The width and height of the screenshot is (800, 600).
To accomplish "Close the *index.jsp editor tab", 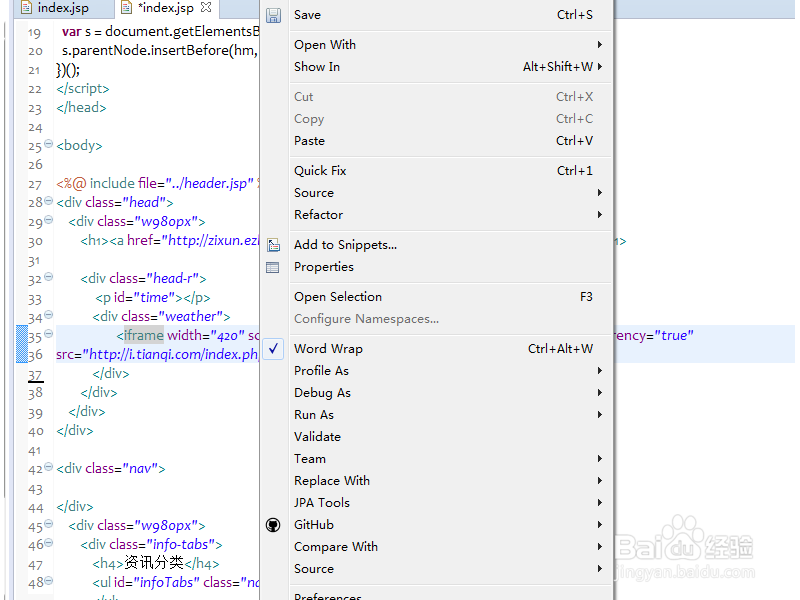I will point(206,8).
